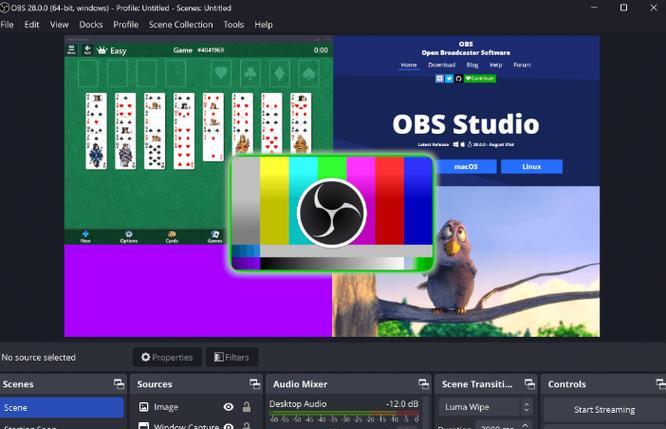The width and height of the screenshot is (666, 429).
Task: Click the Properties button
Action: pos(167,357)
